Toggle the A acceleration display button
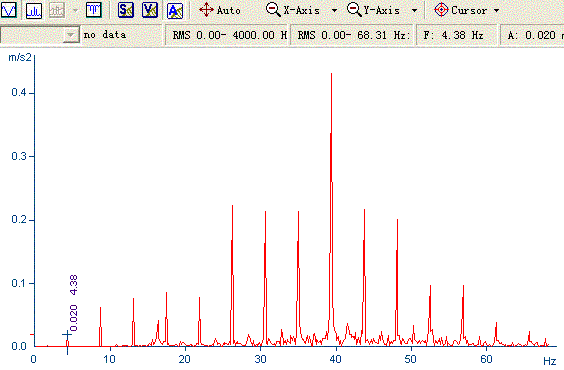Screen dimensions: 564x370 coord(175,10)
